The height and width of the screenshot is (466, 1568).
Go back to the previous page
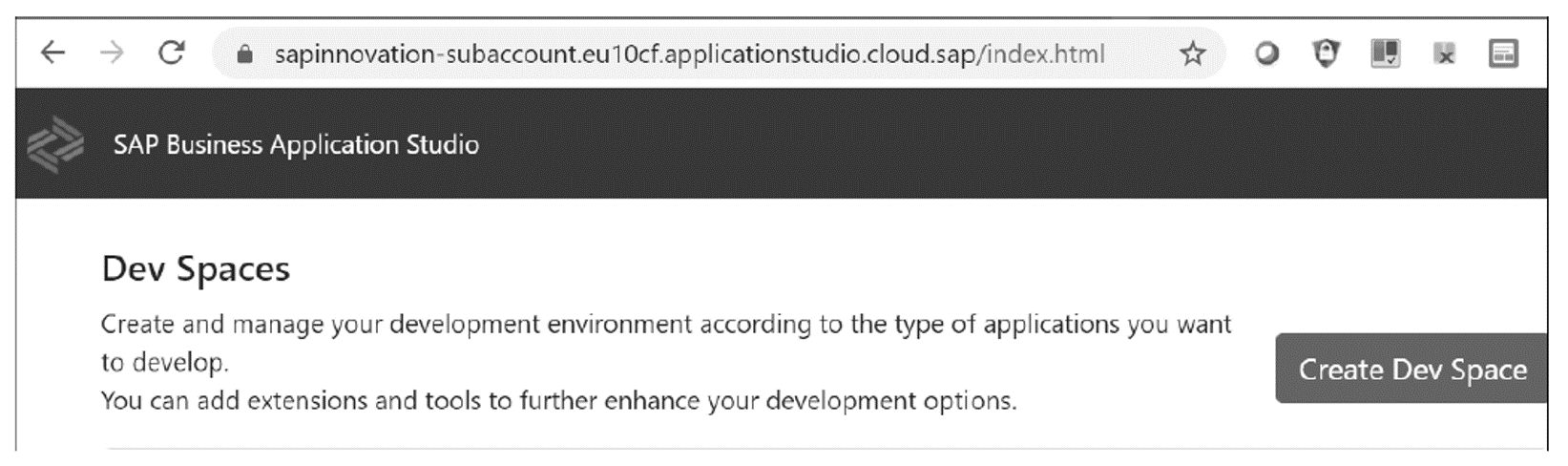pyautogui.click(x=52, y=53)
